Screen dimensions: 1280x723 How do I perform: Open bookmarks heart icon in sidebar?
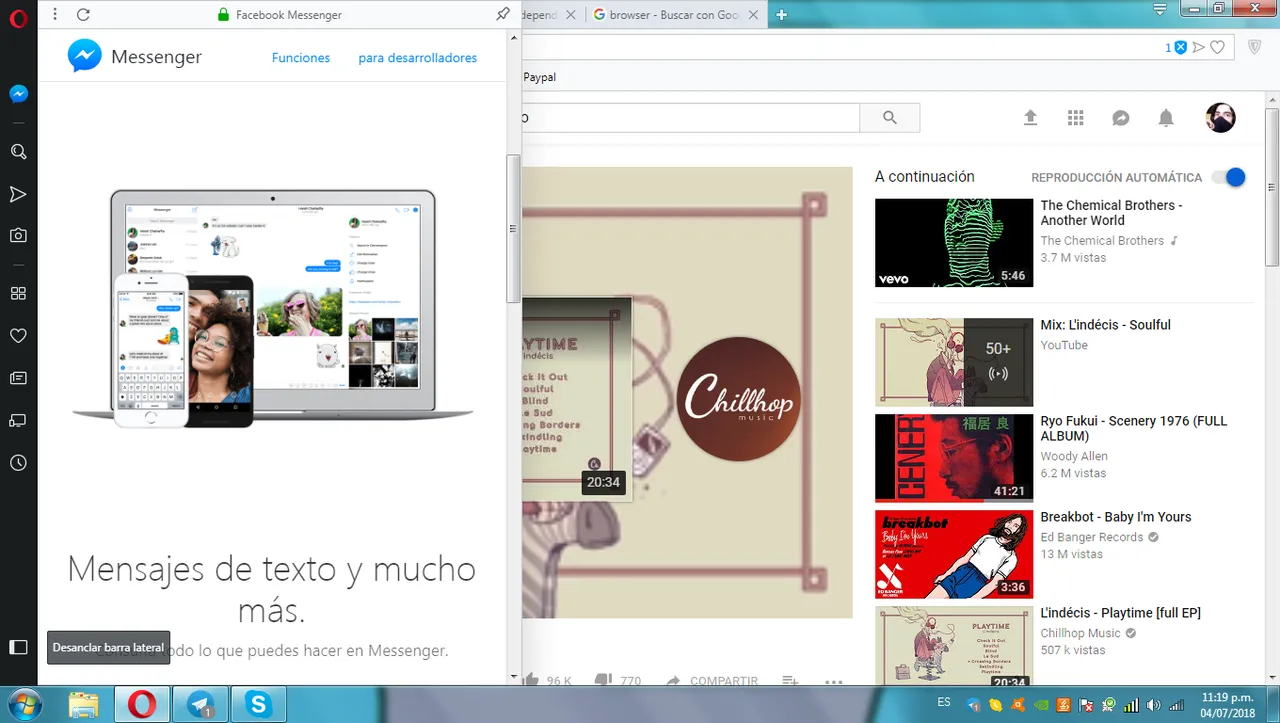[x=18, y=336]
